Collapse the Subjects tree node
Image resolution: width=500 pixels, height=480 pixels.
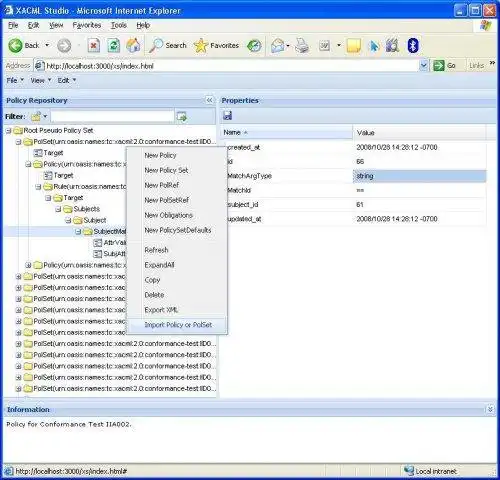[x=58, y=209]
